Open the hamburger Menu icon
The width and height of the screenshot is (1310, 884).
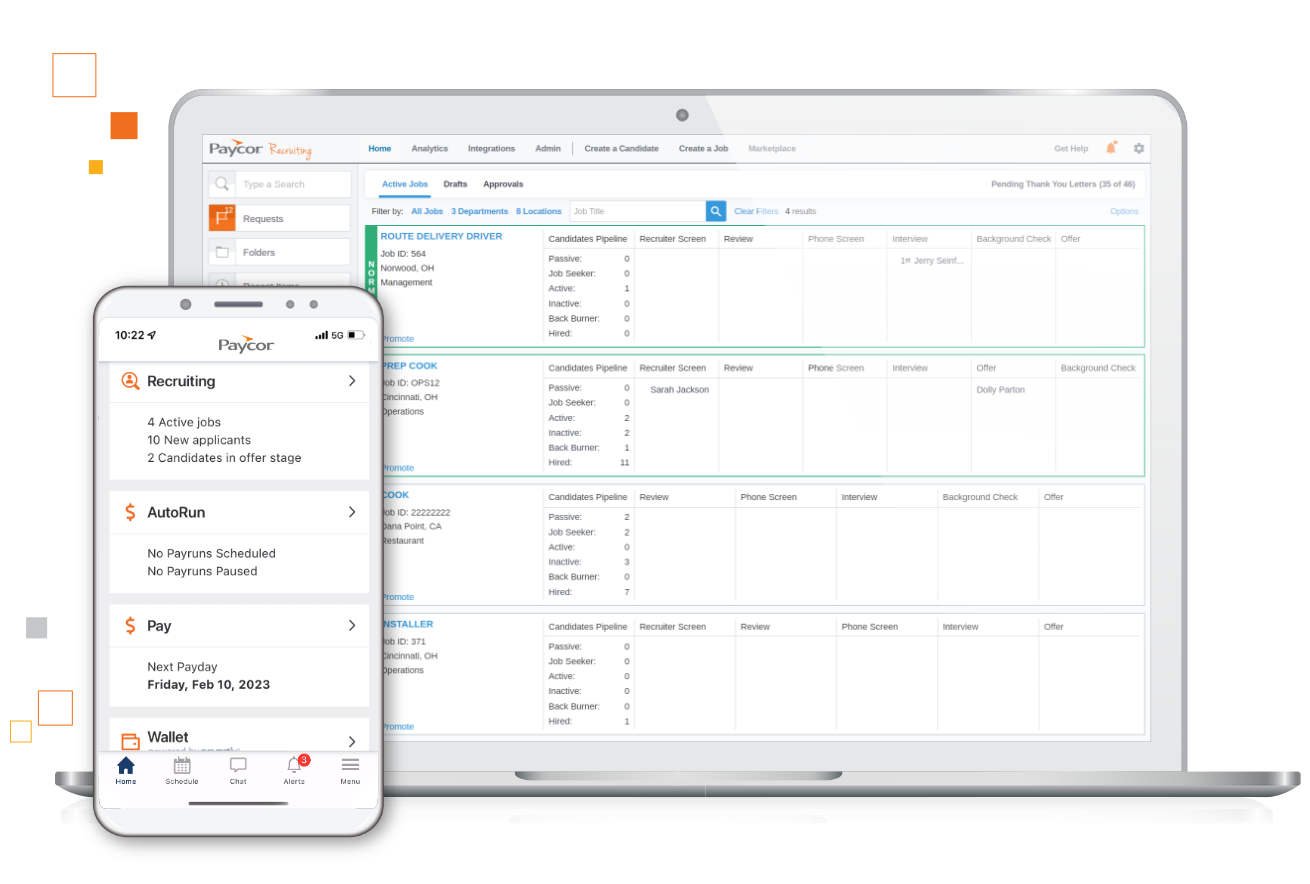click(350, 766)
